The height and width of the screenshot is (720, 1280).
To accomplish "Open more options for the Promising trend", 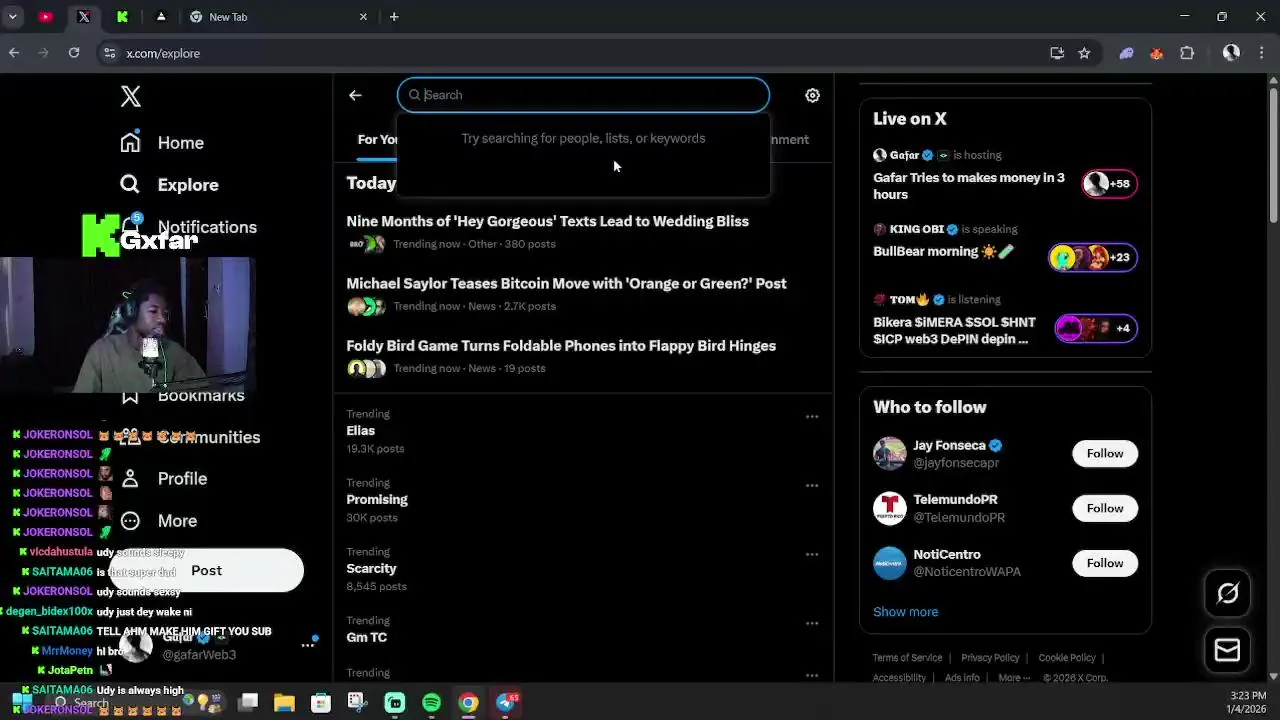I will coord(812,485).
